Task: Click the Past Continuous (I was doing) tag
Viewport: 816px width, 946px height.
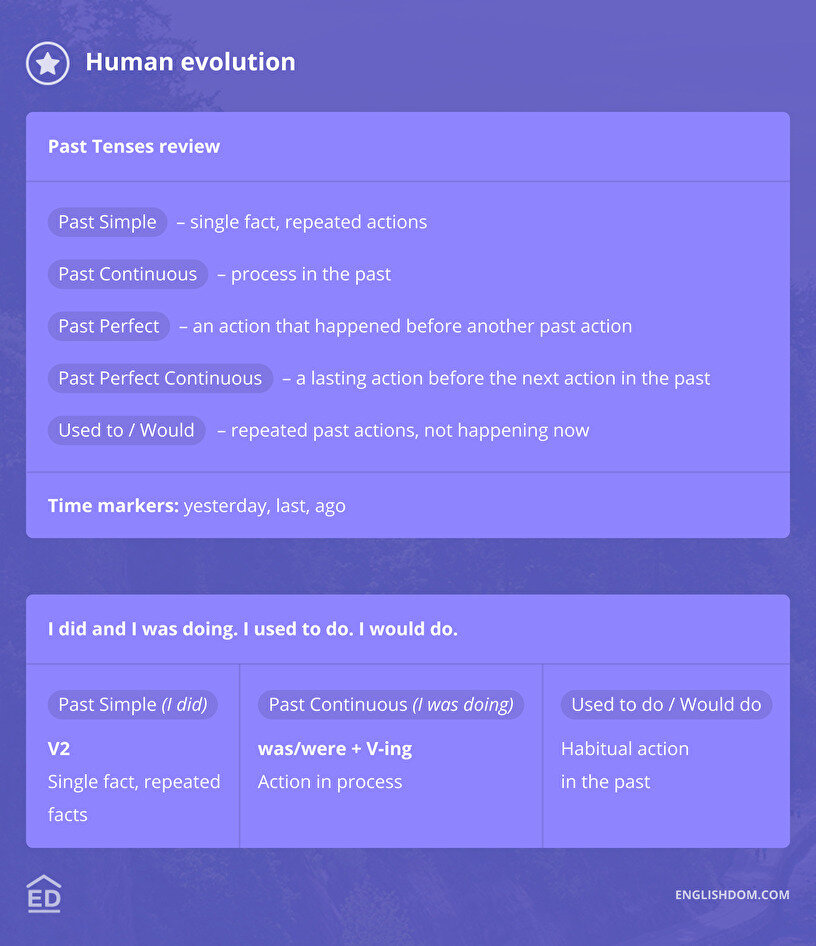Action: (390, 704)
